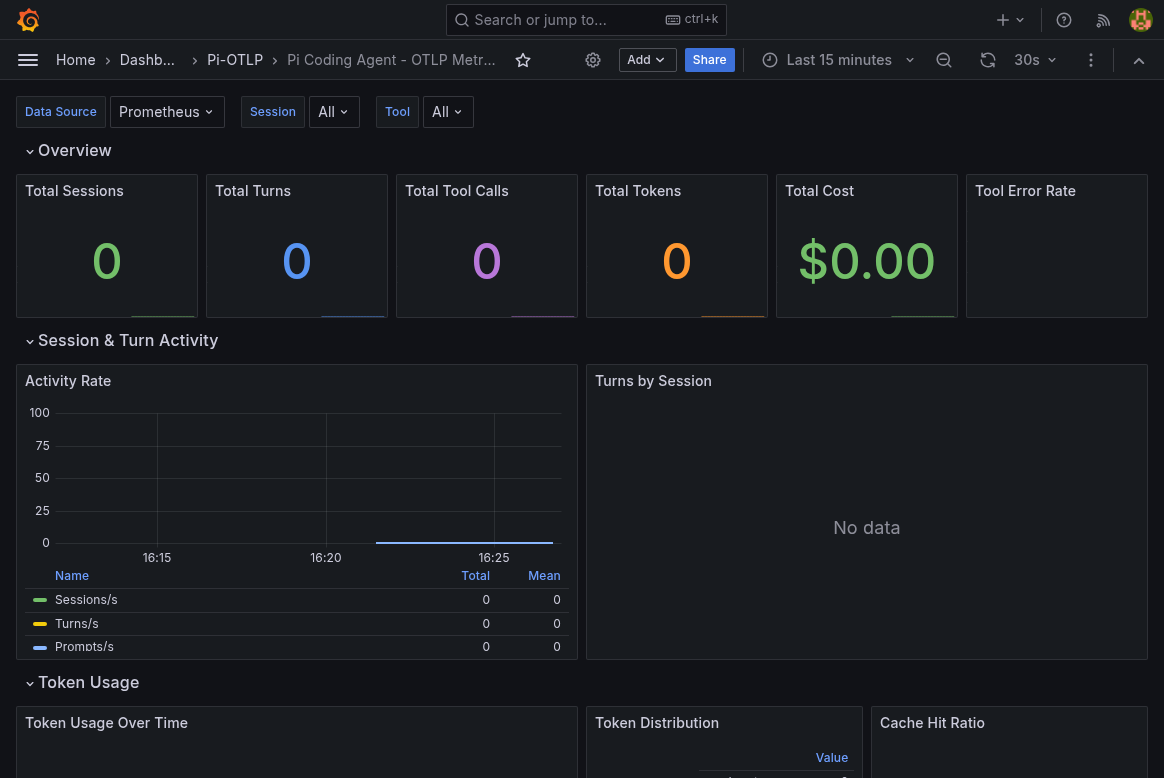Image resolution: width=1164 pixels, height=778 pixels.
Task: Open the Session All dropdown
Action: 334,112
